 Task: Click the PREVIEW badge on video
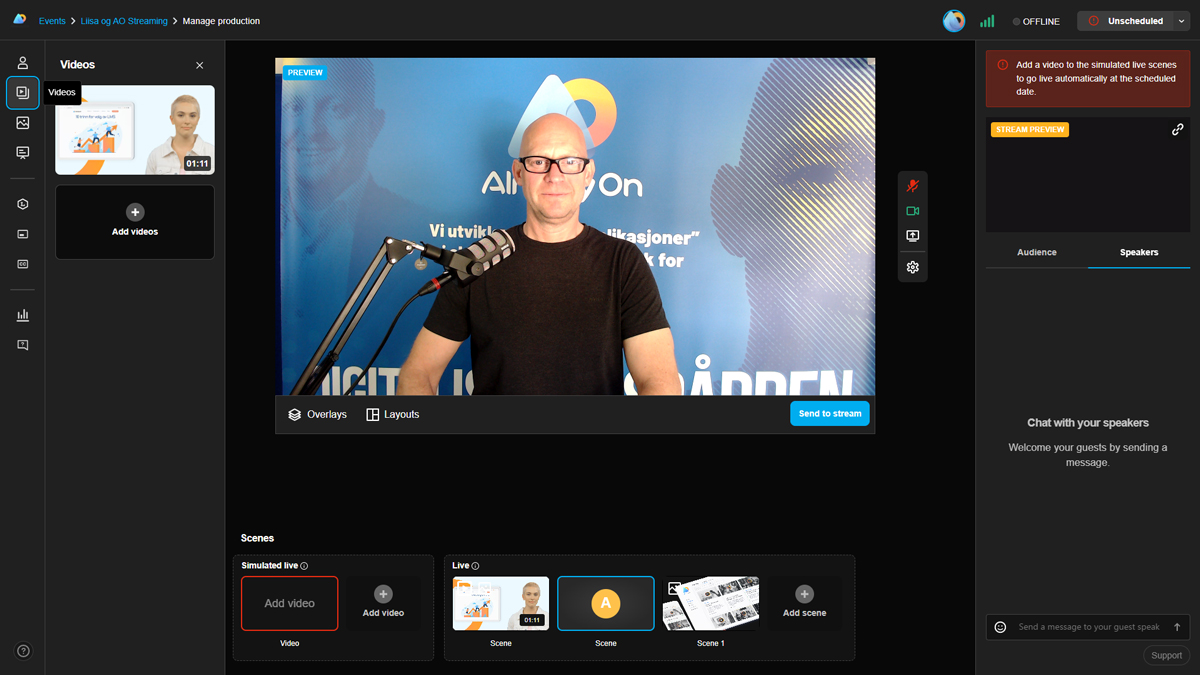[305, 73]
